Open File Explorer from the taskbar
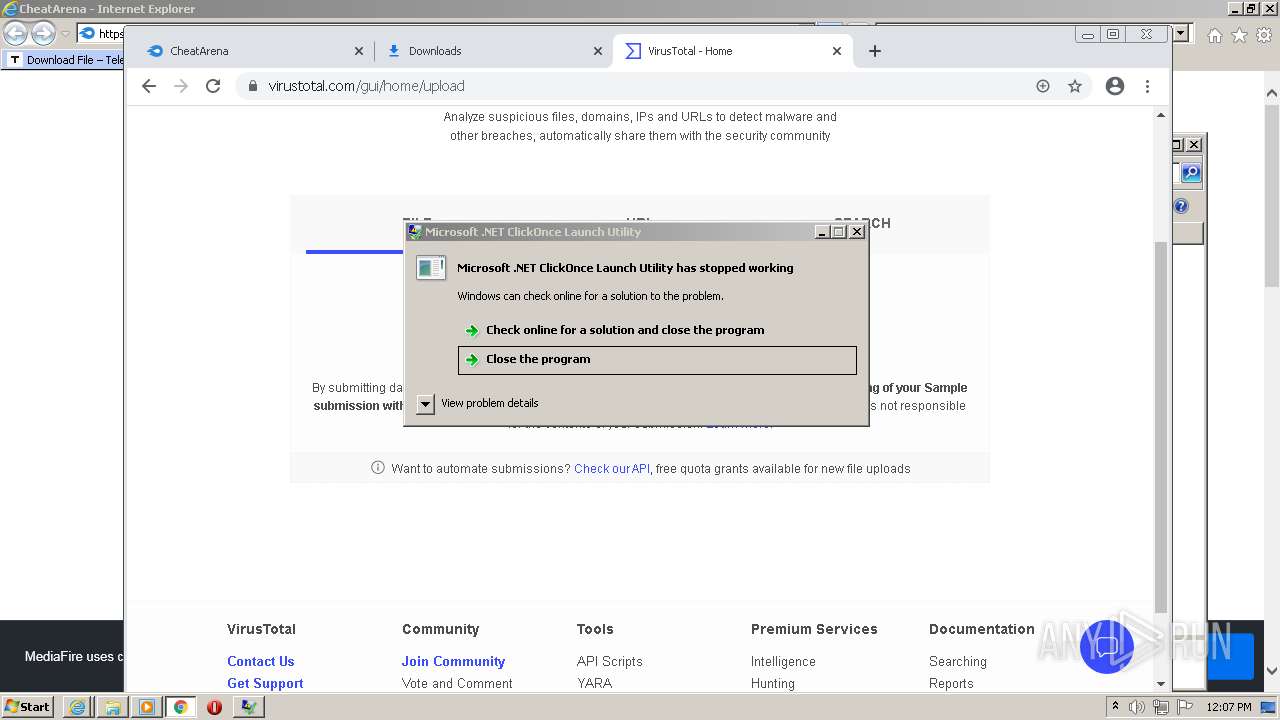1280x720 pixels. pyautogui.click(x=112, y=707)
